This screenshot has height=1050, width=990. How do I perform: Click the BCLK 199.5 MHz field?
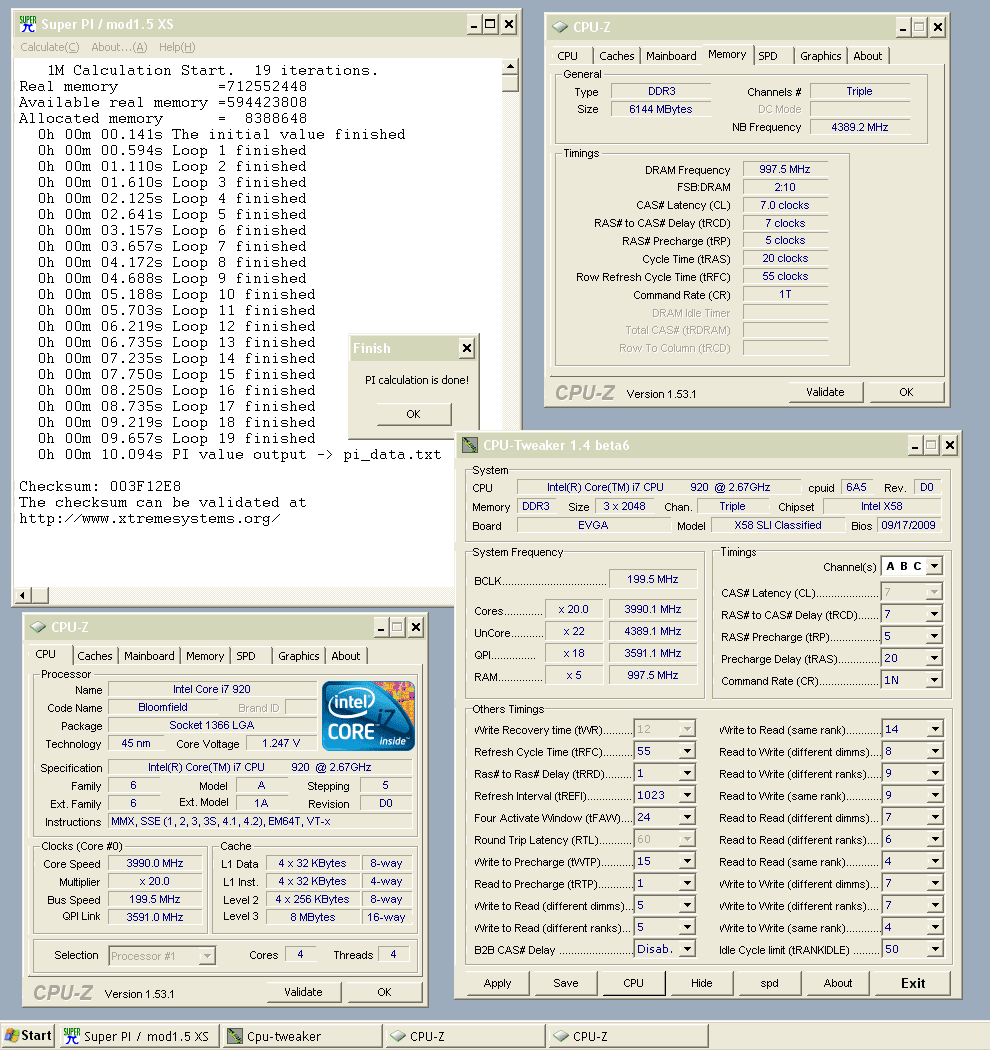(653, 579)
